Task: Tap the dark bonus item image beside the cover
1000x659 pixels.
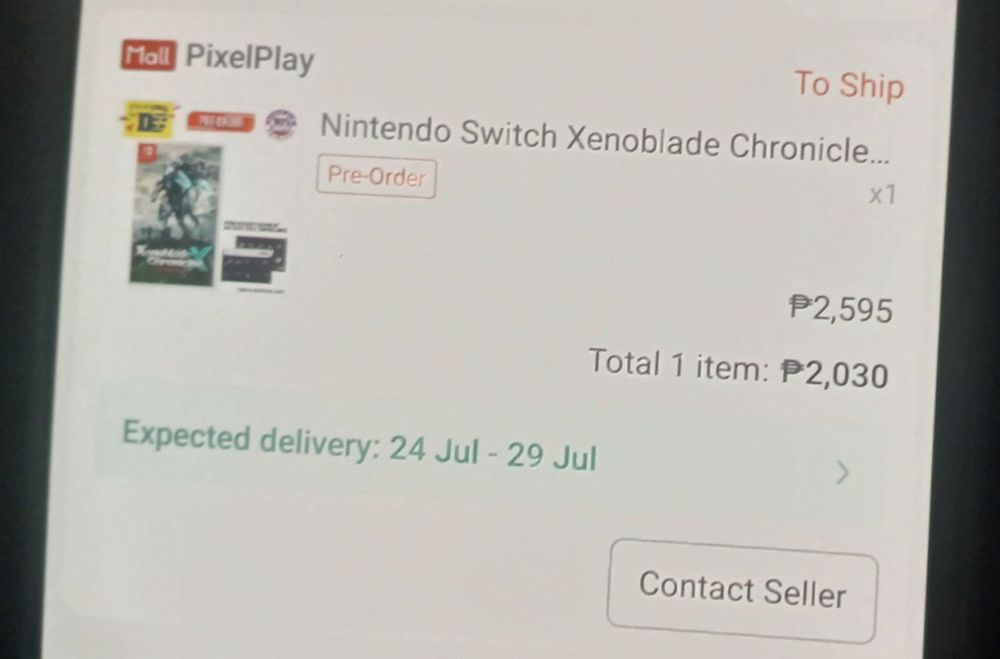Action: (x=254, y=258)
